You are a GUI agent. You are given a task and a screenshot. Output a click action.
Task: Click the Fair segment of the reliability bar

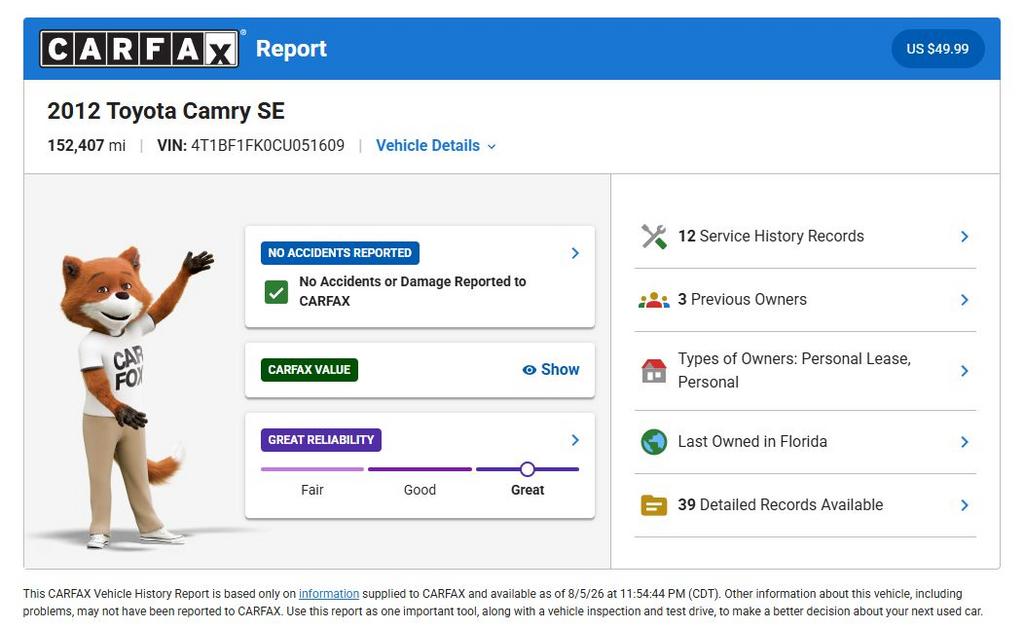click(312, 469)
